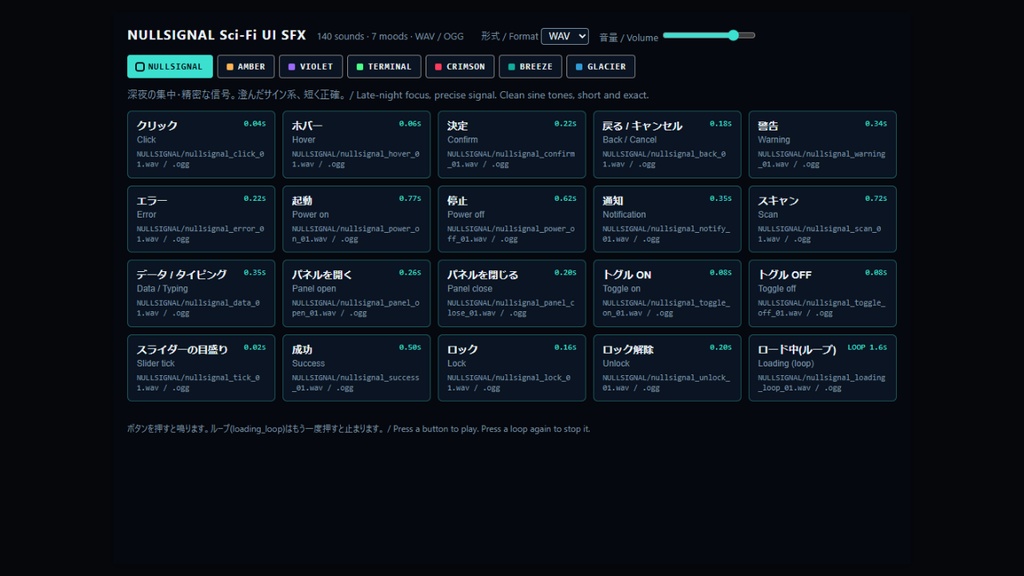Viewport: 1024px width, 576px height.
Task: Select the GLACIER mood tab
Action: [601, 67]
